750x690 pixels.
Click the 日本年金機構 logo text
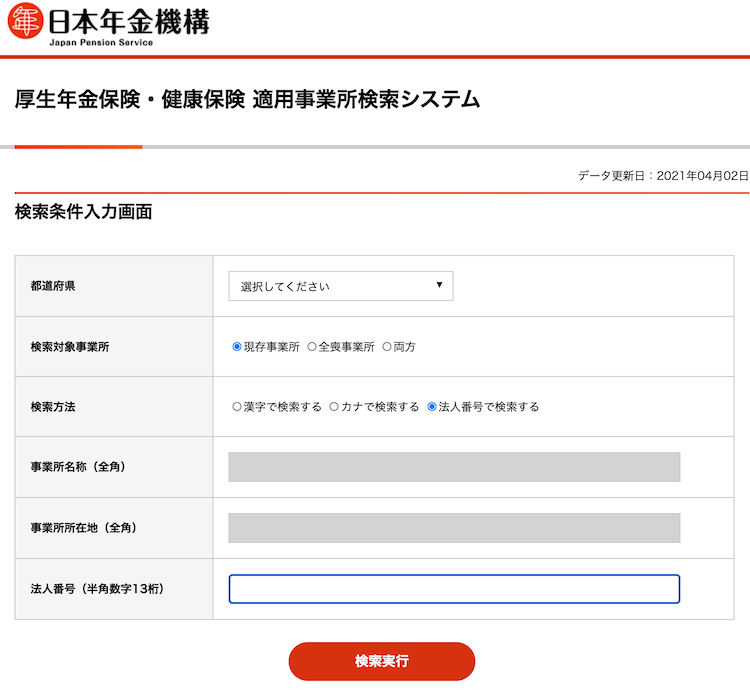(x=129, y=21)
